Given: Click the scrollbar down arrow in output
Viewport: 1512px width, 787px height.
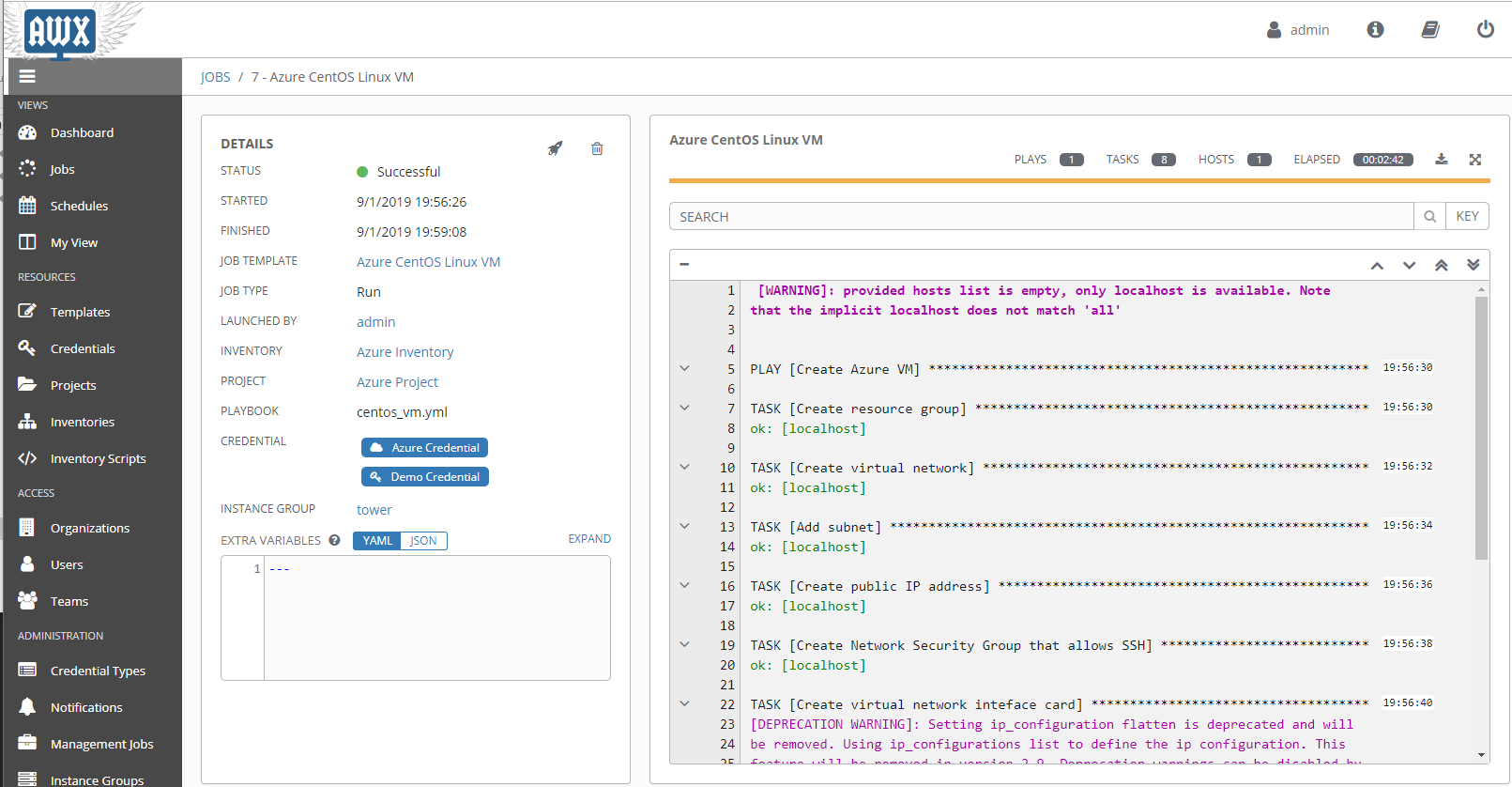Looking at the screenshot, I should [1481, 755].
